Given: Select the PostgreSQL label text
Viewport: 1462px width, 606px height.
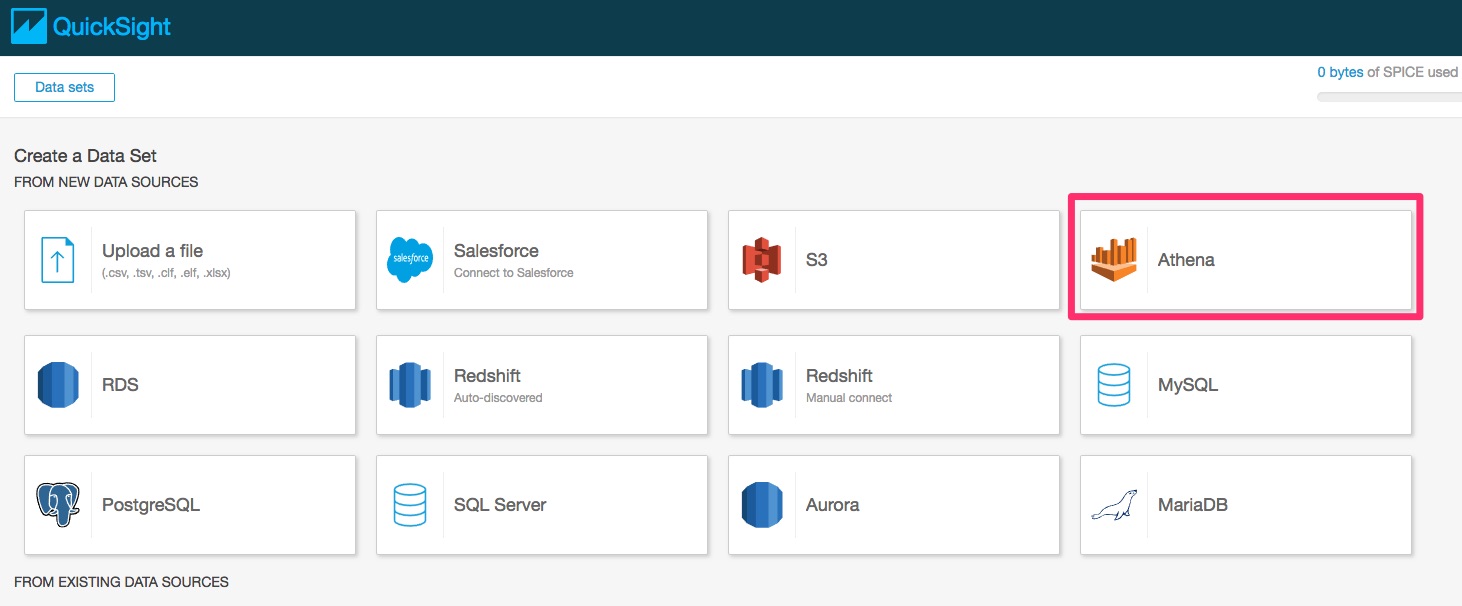Looking at the screenshot, I should pyautogui.click(x=151, y=505).
